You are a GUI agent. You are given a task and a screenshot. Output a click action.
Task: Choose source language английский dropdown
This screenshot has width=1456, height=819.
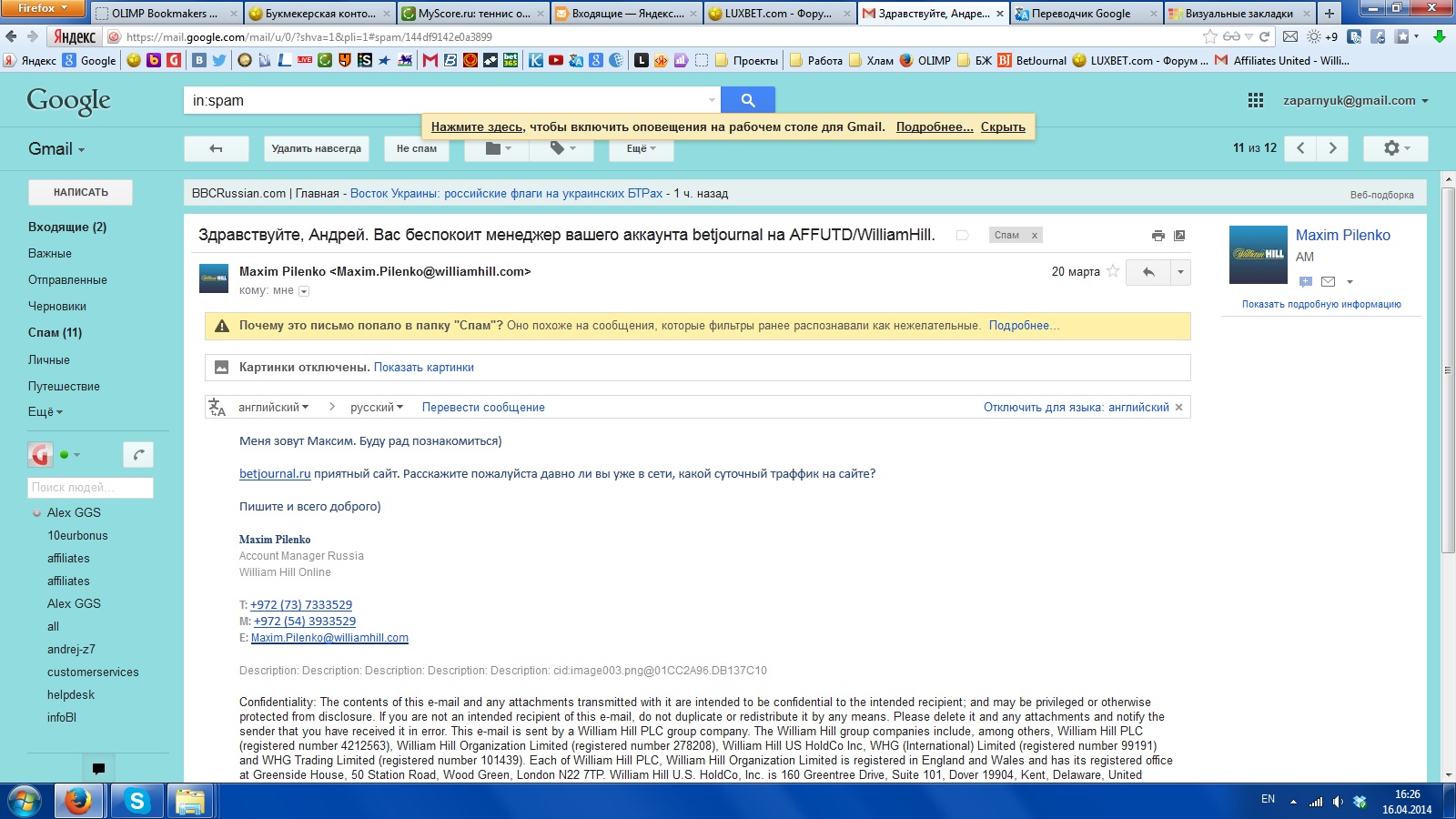(x=273, y=408)
